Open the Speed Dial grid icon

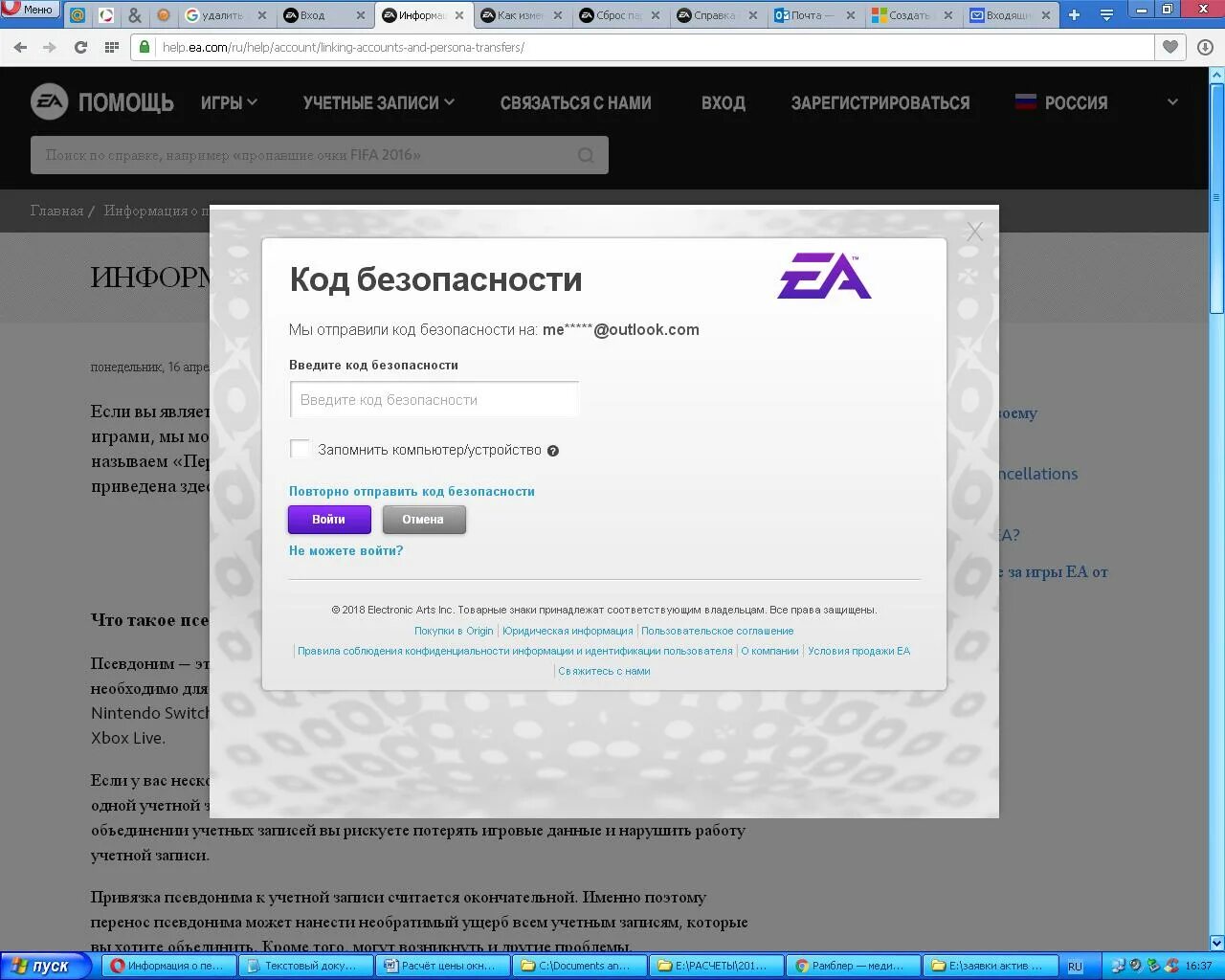(x=111, y=47)
